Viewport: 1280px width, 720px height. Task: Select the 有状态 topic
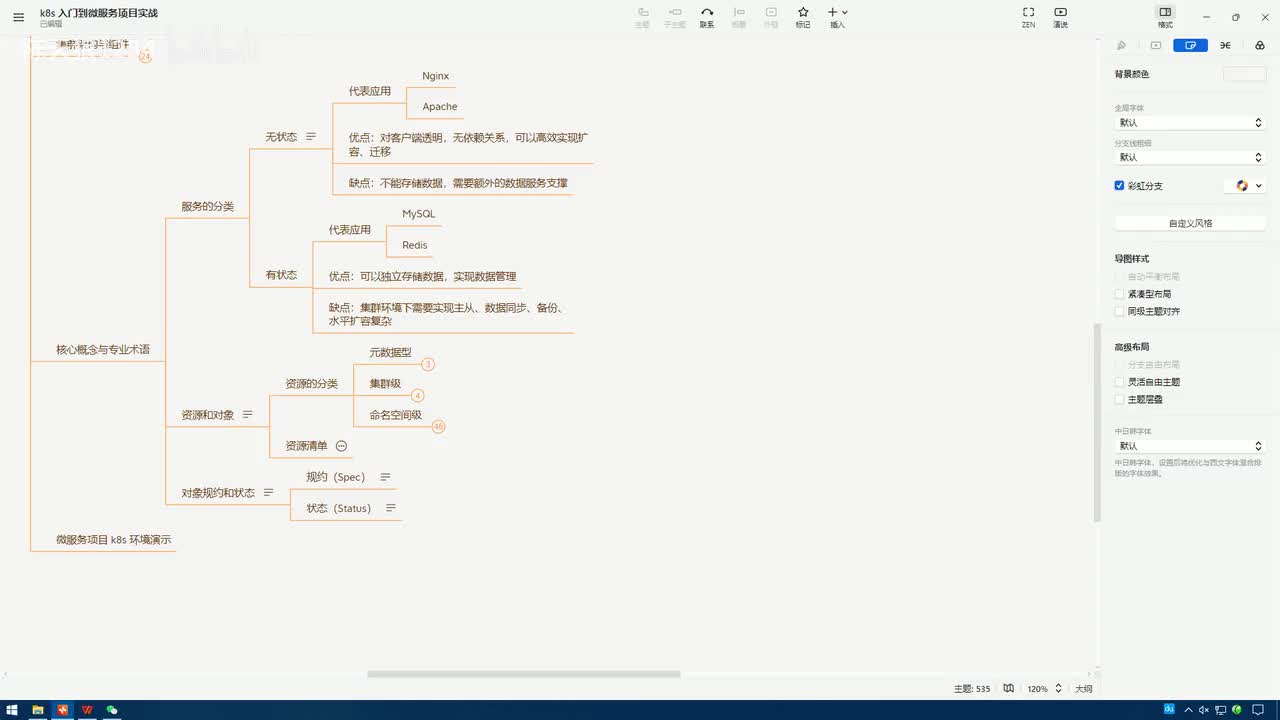281,275
